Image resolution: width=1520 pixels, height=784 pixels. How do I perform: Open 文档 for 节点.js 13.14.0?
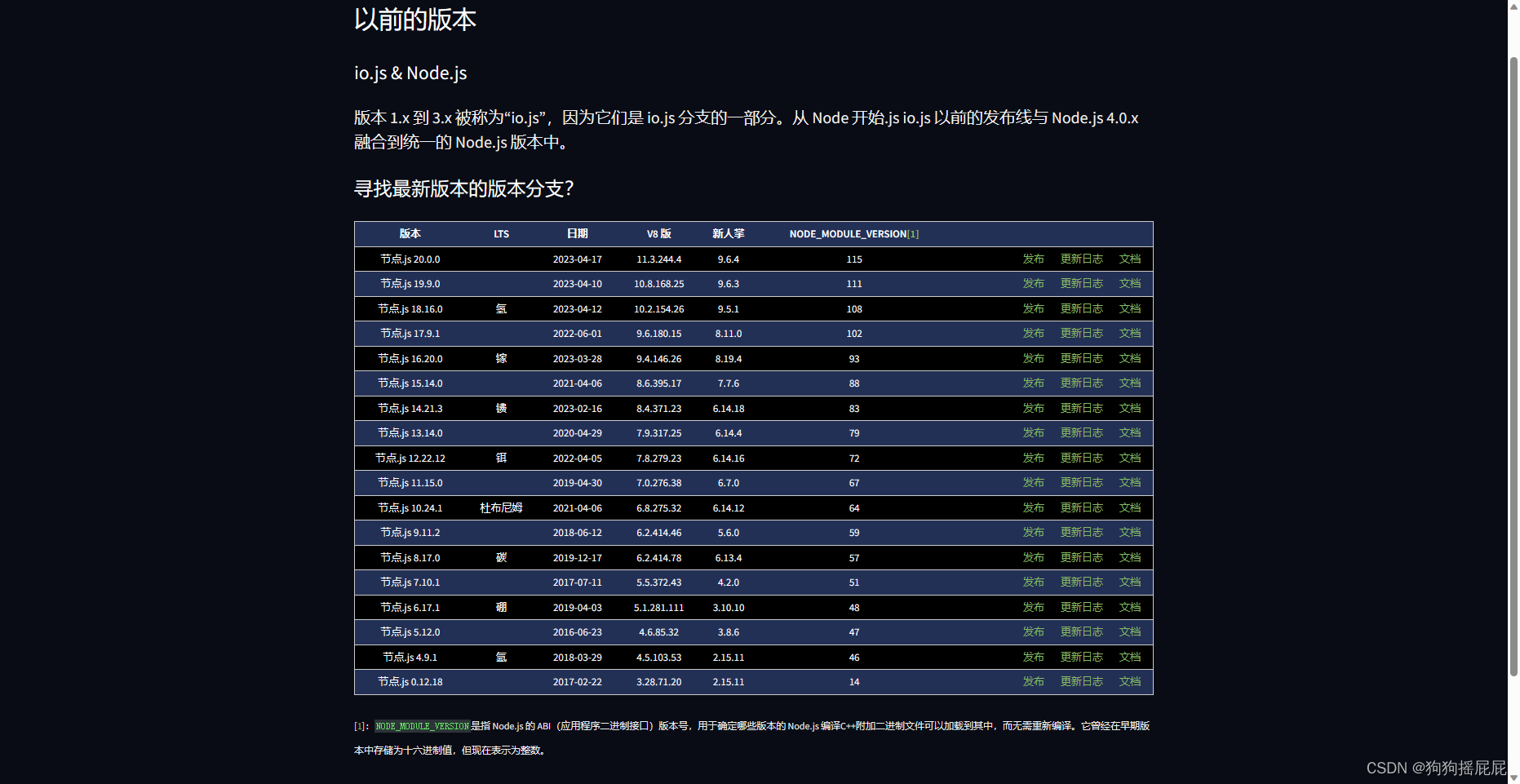pos(1129,432)
